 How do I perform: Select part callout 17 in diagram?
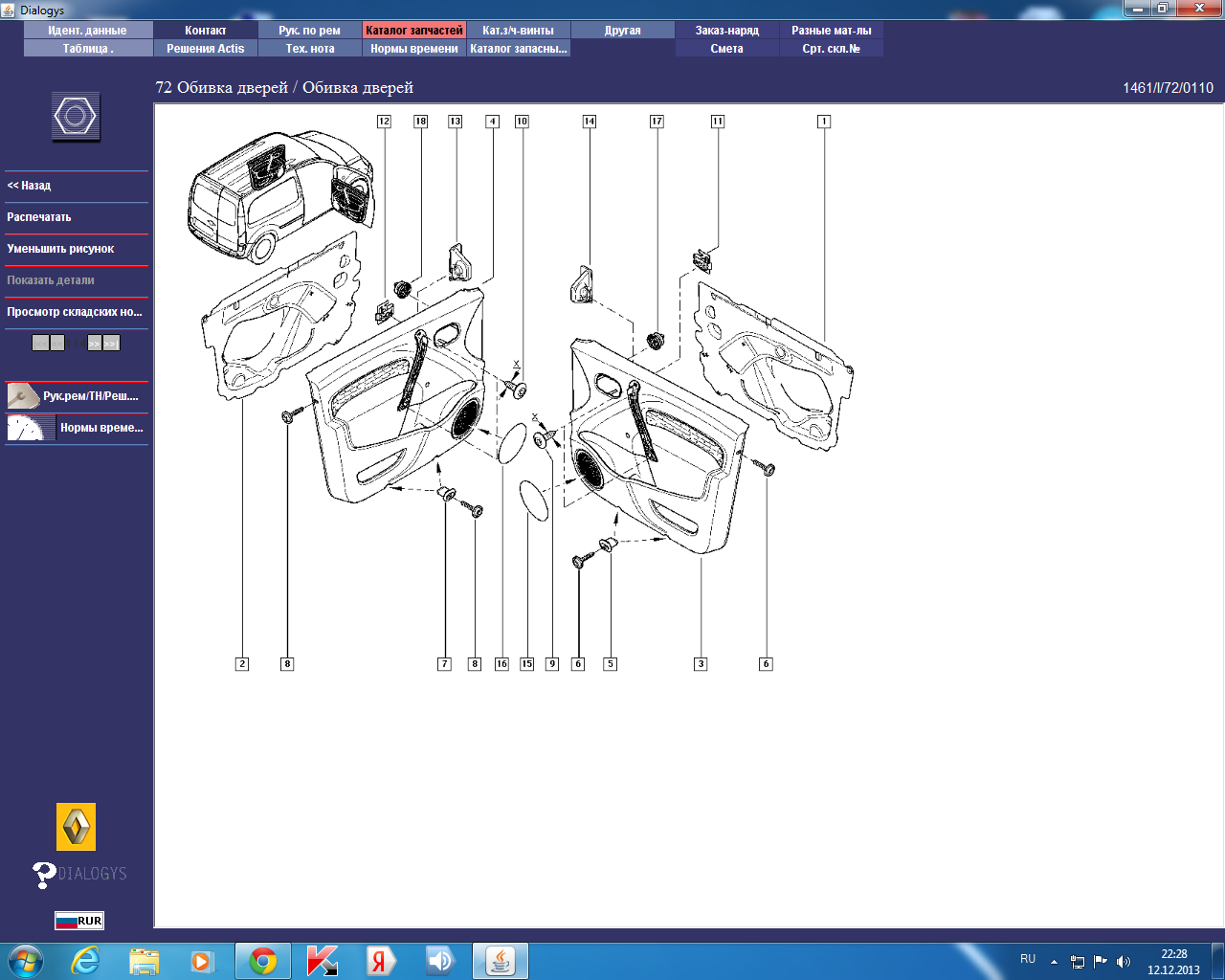657,122
